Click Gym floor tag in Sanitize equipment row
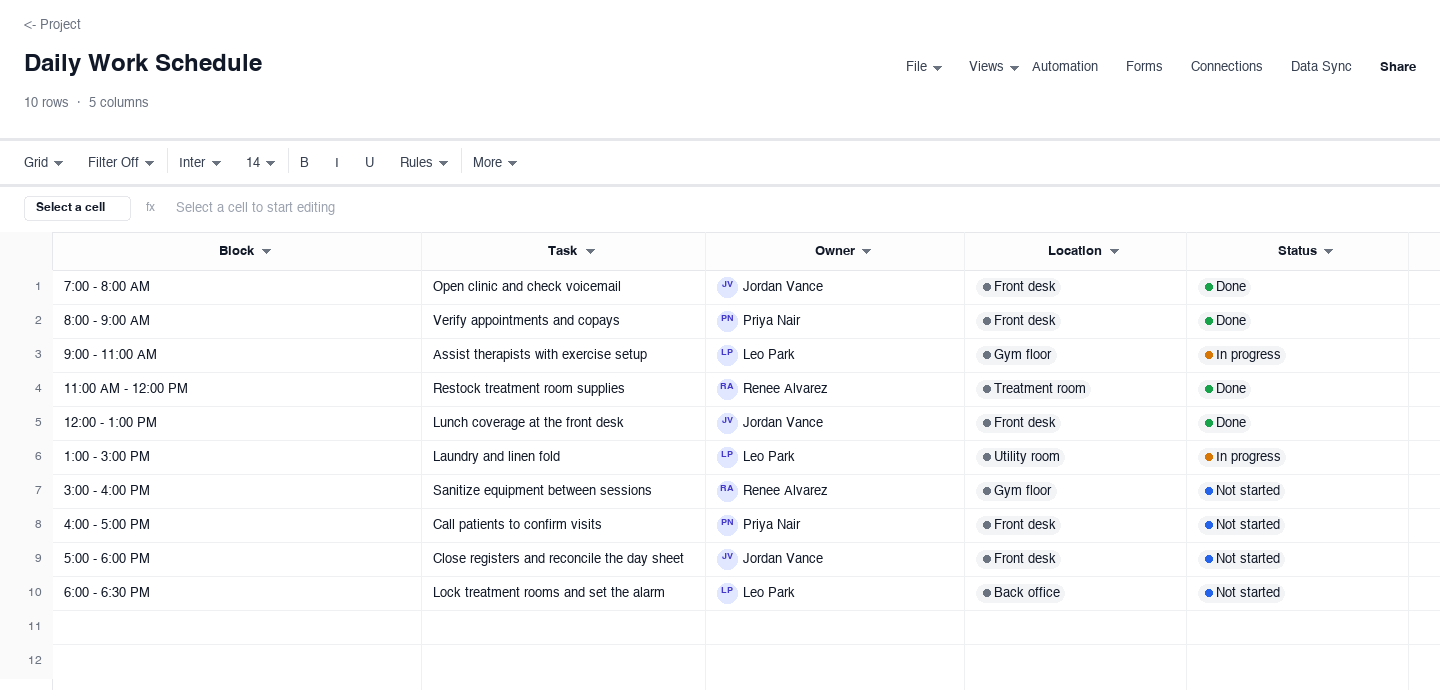The width and height of the screenshot is (1440, 690). click(x=1017, y=491)
